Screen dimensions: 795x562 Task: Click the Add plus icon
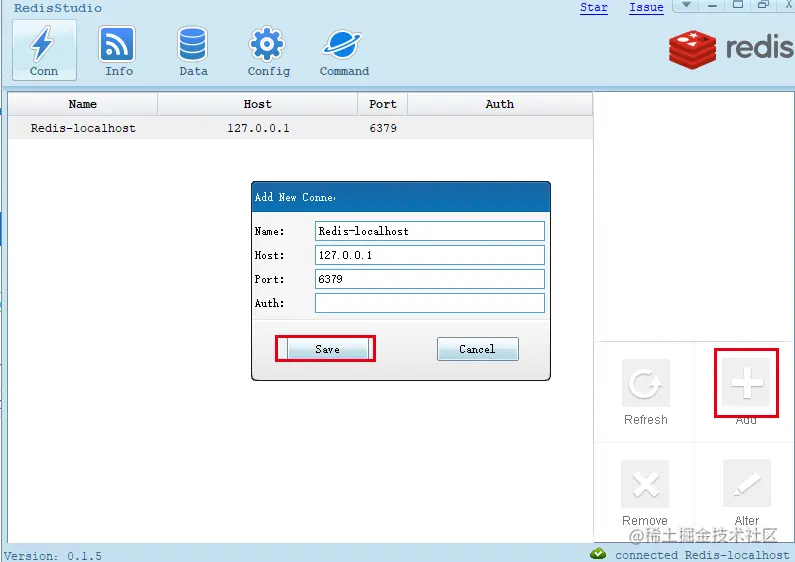(746, 382)
